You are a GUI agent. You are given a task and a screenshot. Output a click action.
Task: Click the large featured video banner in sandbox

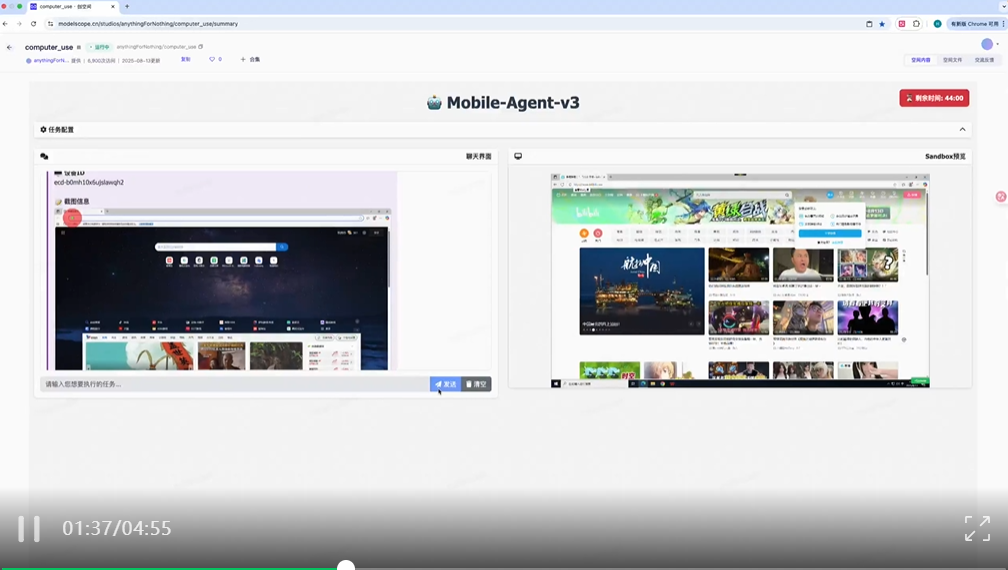pos(642,291)
